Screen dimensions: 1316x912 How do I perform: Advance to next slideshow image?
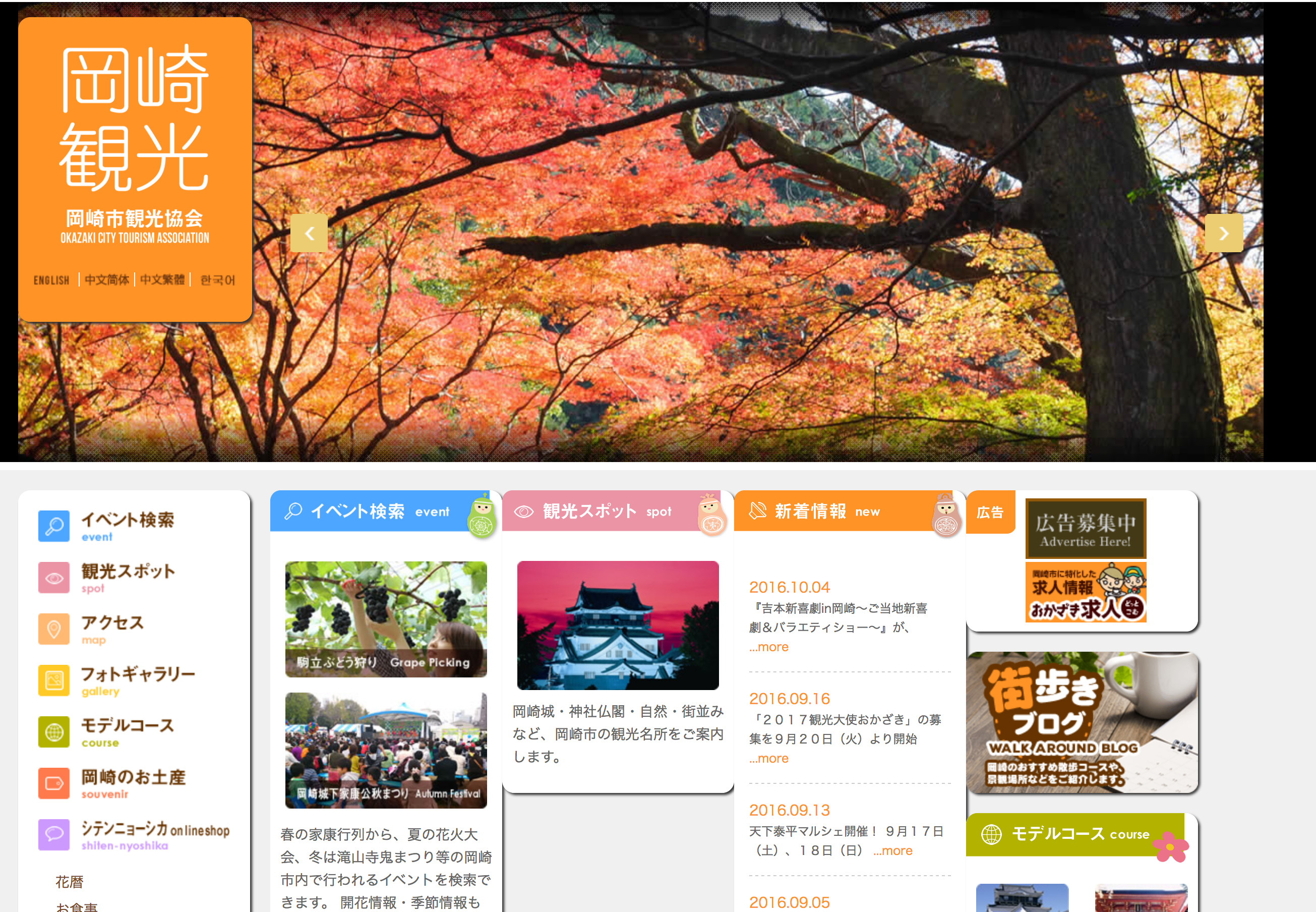point(1223,233)
